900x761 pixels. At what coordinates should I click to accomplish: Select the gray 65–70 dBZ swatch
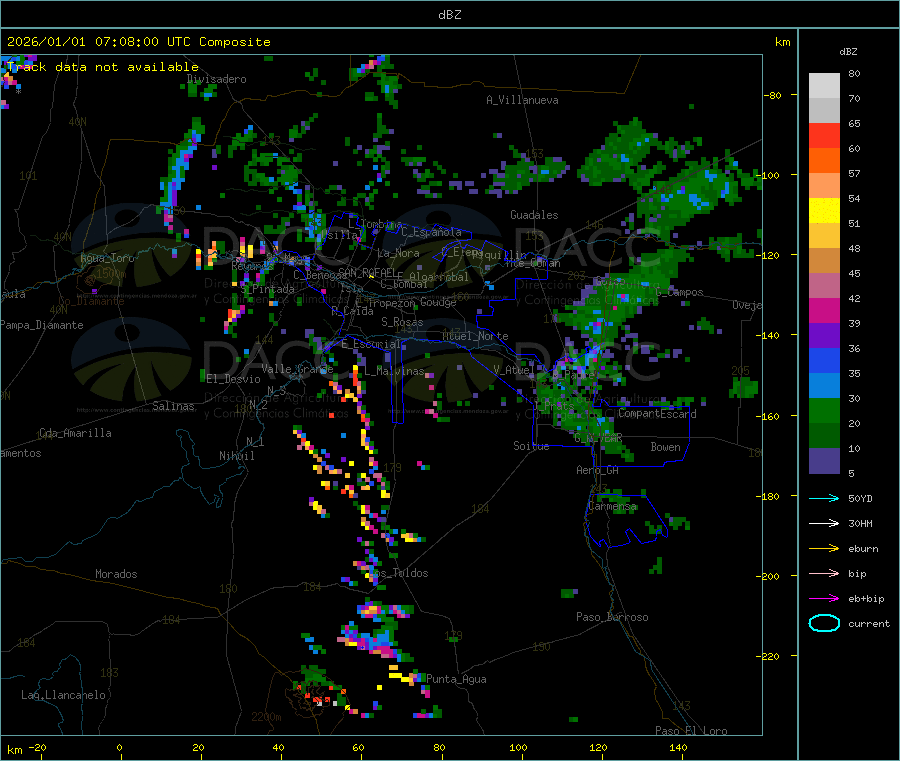[x=824, y=111]
